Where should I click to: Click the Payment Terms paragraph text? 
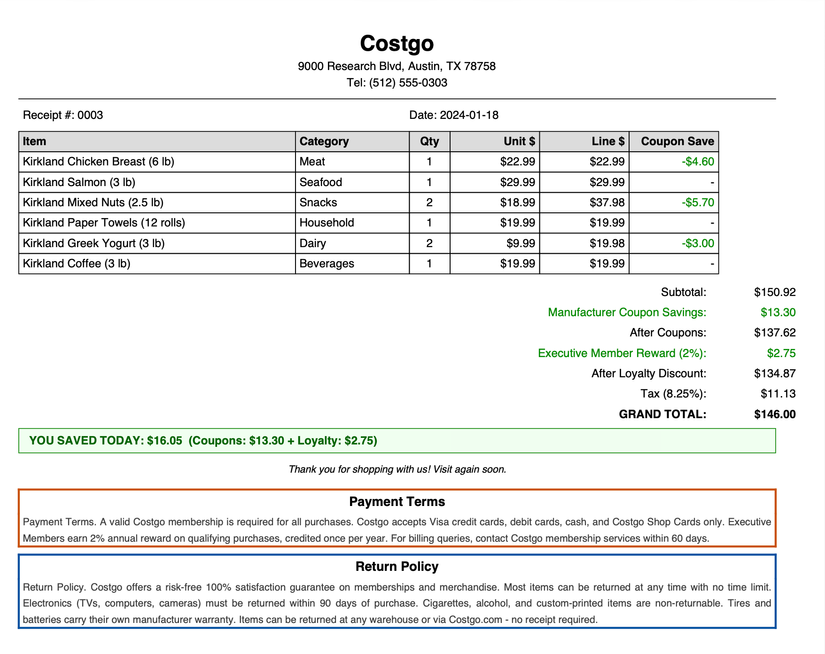pos(397,530)
